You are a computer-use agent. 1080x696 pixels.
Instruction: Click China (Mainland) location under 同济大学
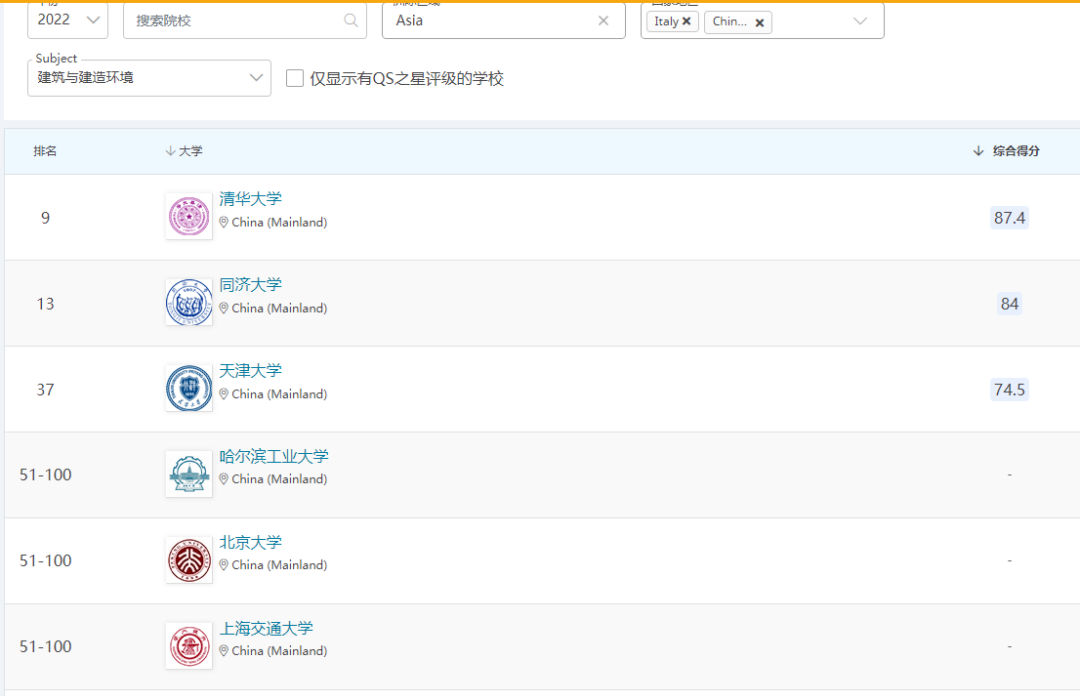coord(279,308)
